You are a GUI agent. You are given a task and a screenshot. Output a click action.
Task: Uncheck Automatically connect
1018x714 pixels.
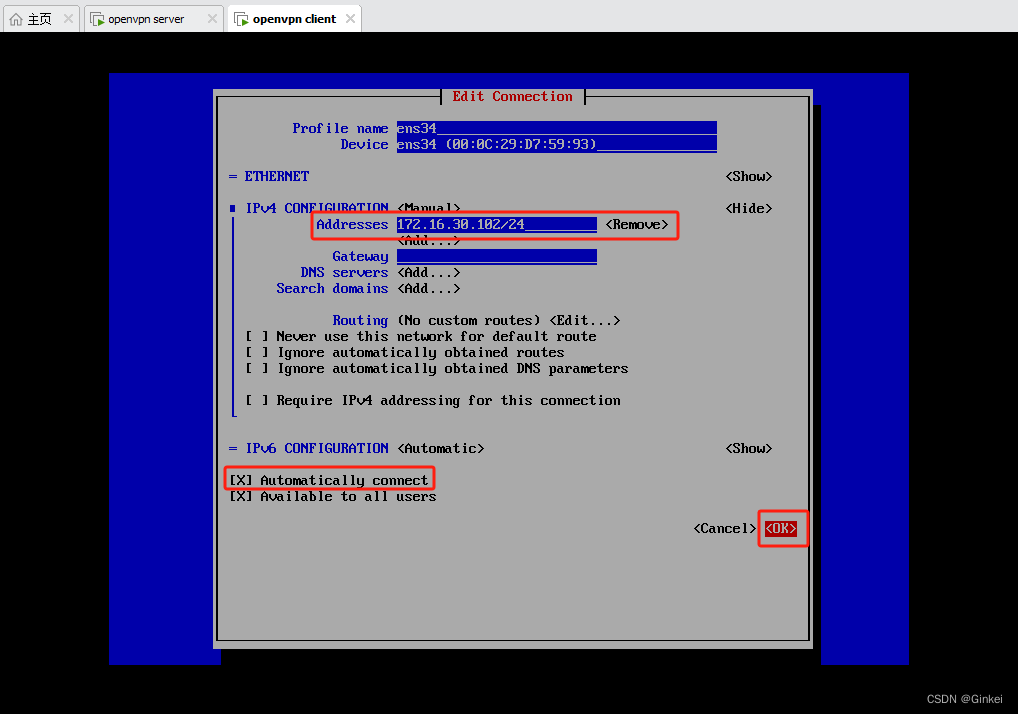click(x=241, y=480)
